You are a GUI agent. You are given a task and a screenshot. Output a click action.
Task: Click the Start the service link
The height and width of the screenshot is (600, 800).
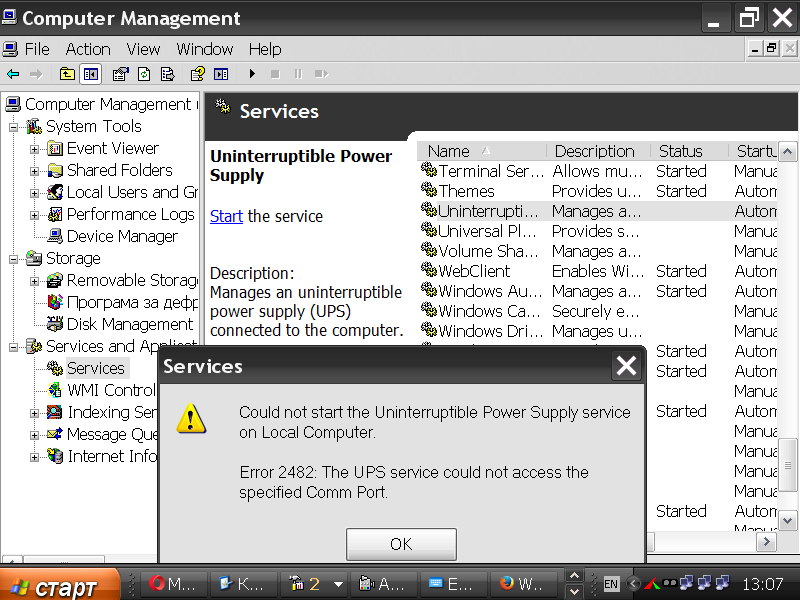click(226, 216)
